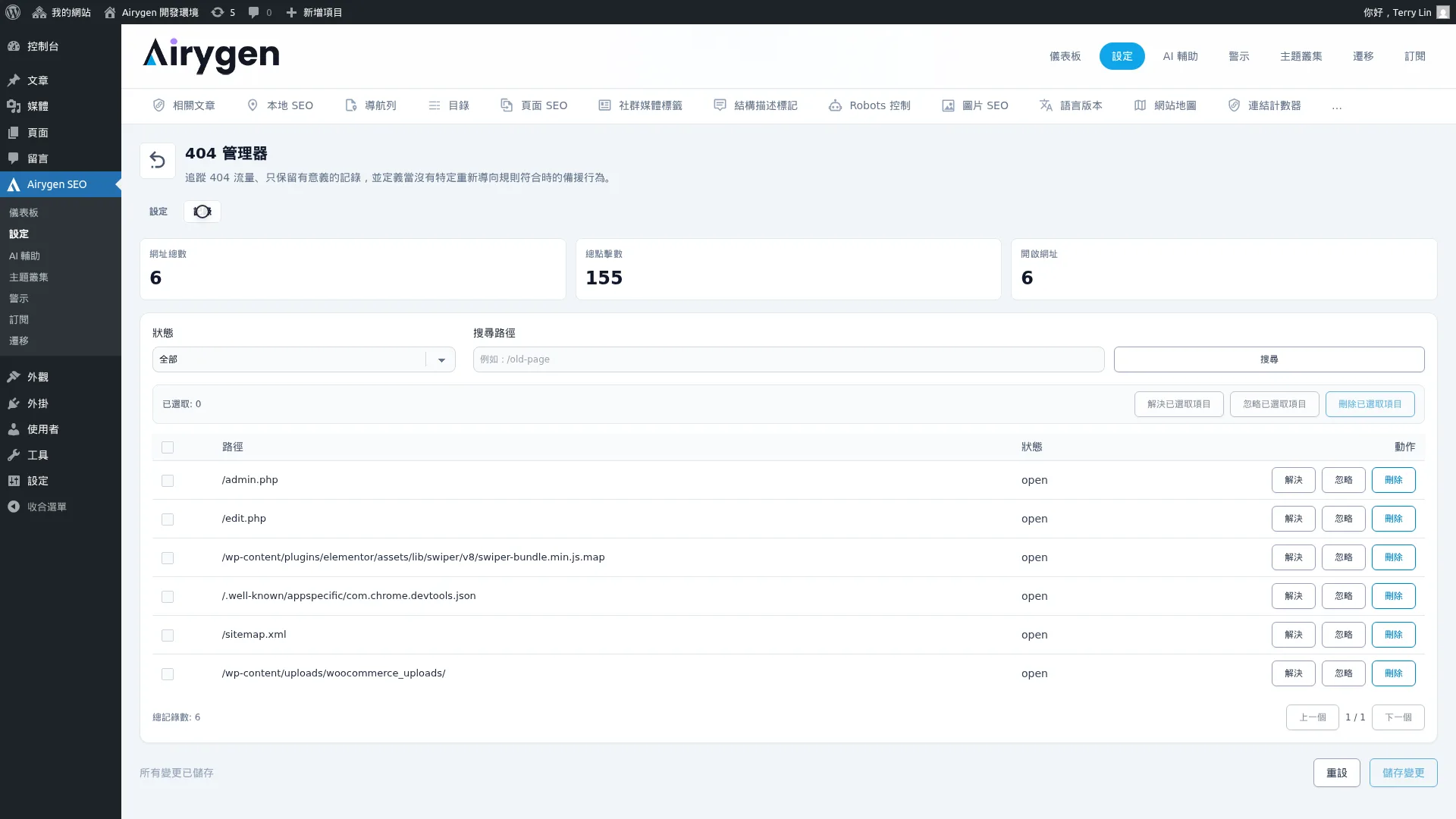Click 忽略已選取項目 bulk button
The width and height of the screenshot is (1456, 819).
[1275, 404]
